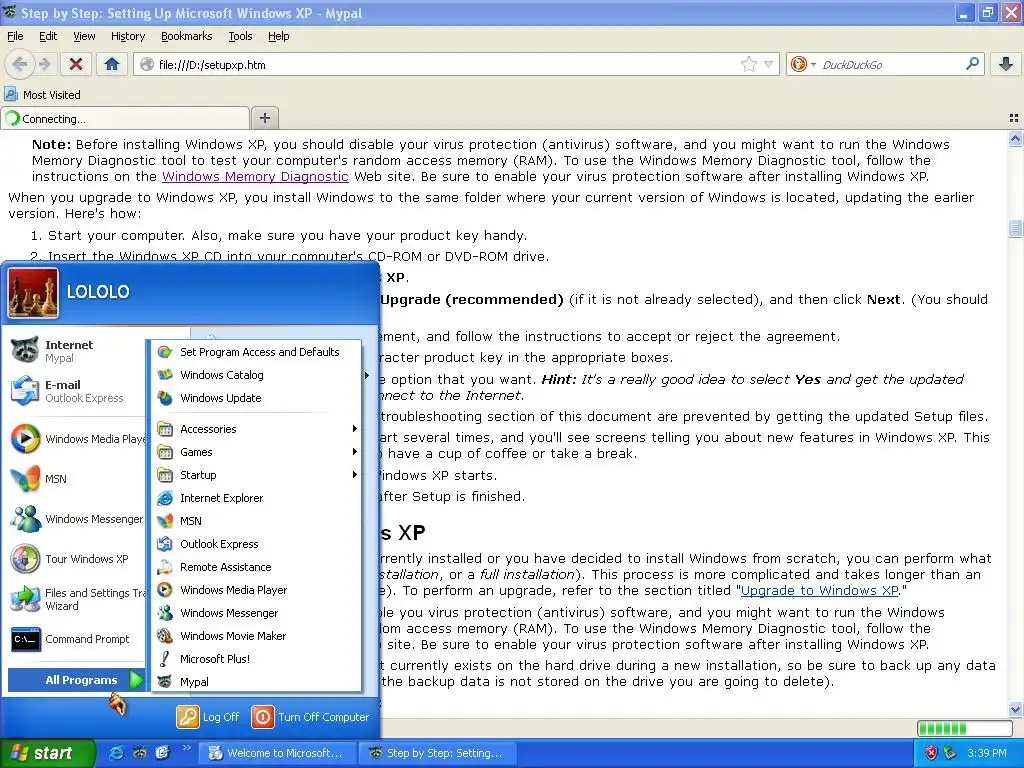Open the Most Visited bookmarks folder
Image resolution: width=1024 pixels, height=768 pixels.
[x=42, y=95]
